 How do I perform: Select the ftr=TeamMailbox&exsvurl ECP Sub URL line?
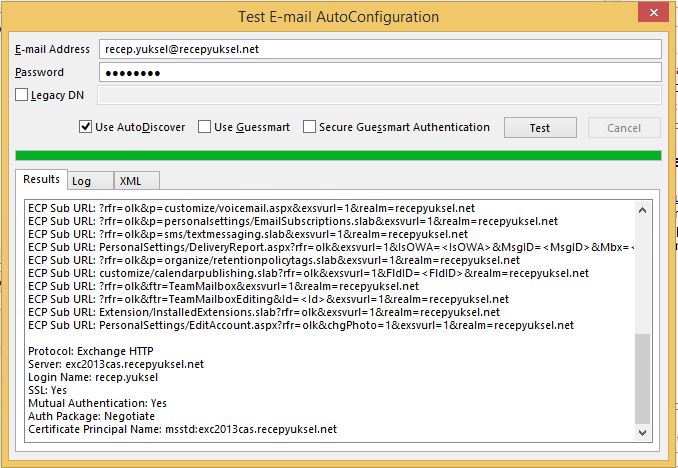tap(224, 286)
